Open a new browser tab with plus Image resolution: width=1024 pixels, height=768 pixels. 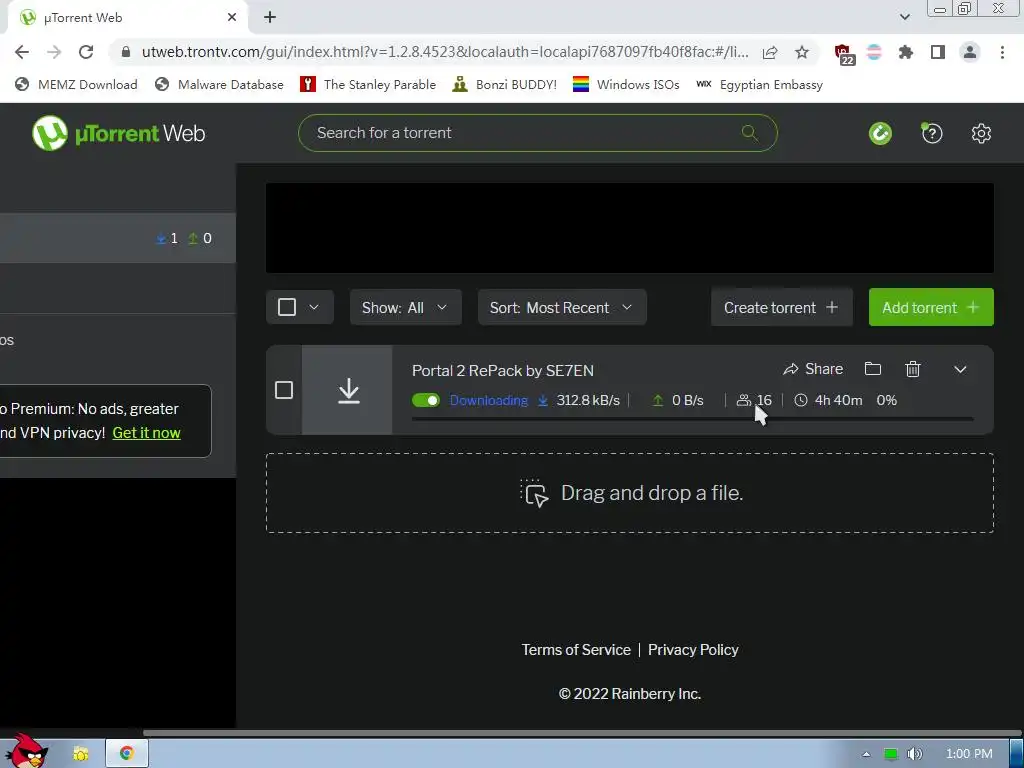coord(270,18)
